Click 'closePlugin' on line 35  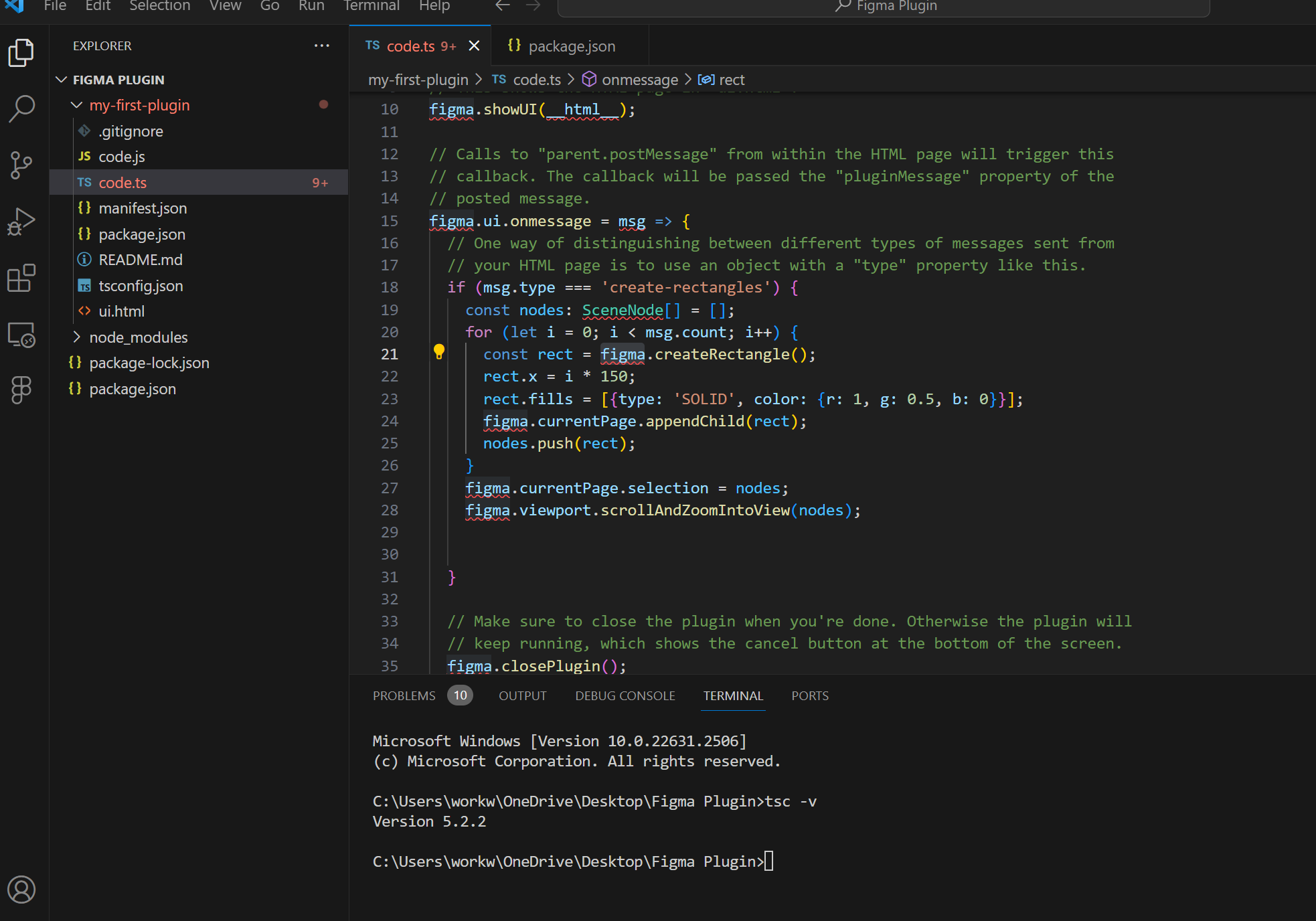tap(551, 666)
